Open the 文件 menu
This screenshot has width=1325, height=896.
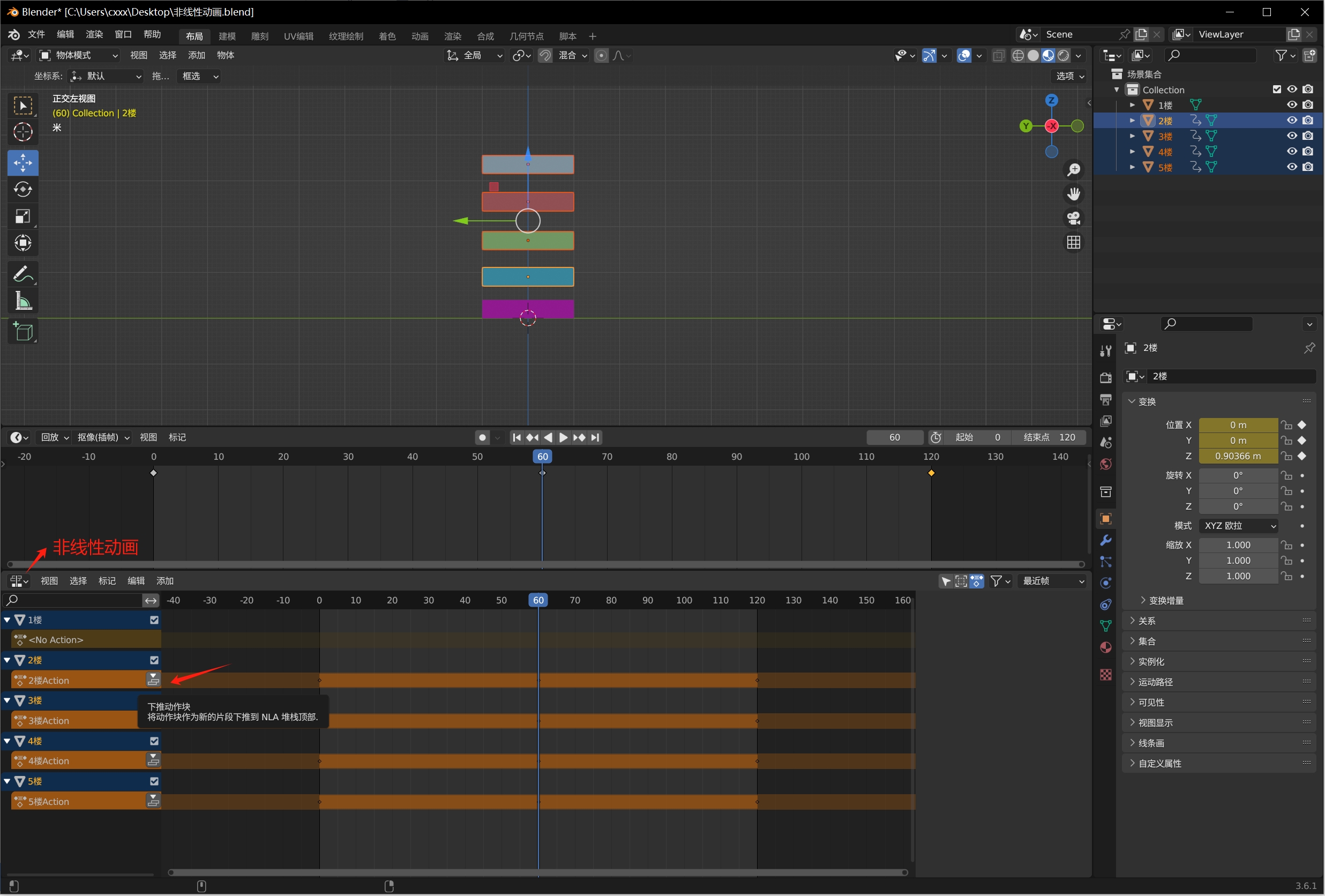36,34
